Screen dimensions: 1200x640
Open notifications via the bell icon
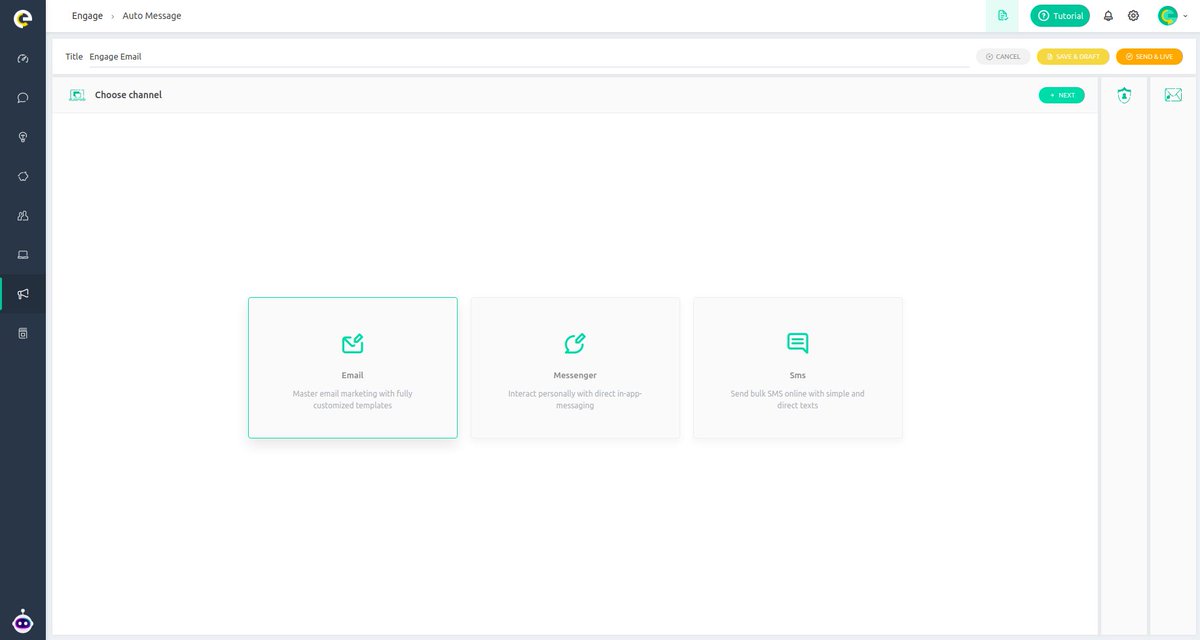1107,15
